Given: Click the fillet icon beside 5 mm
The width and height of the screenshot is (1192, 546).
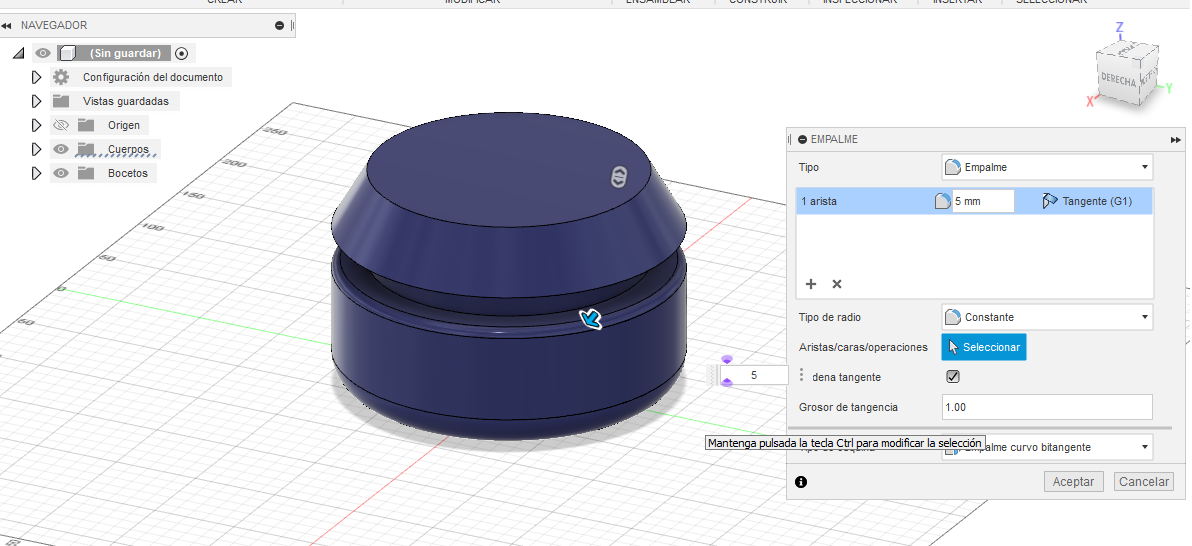Looking at the screenshot, I should pos(942,202).
